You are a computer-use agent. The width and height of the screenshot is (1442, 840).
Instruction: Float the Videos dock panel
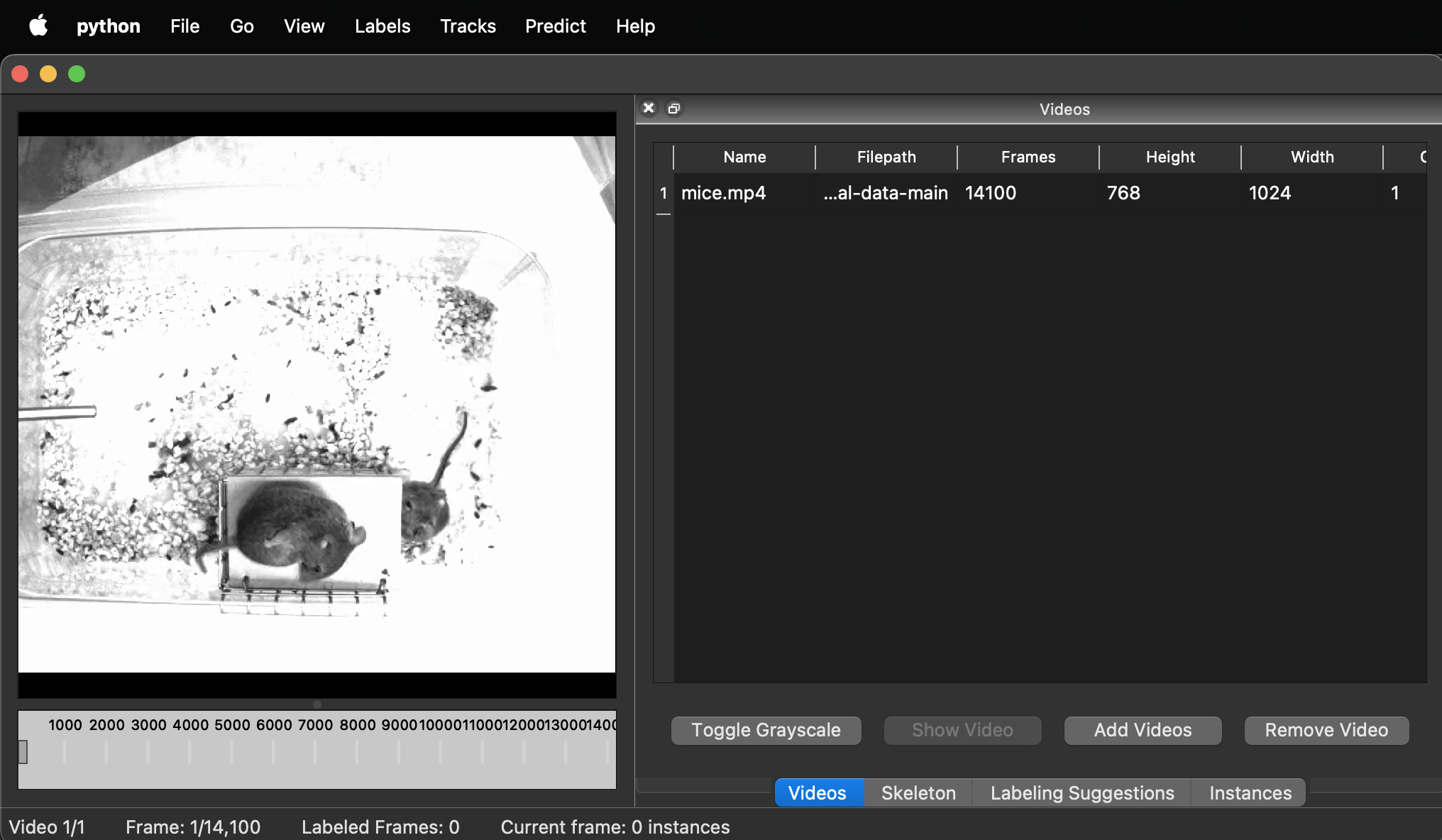(x=673, y=108)
